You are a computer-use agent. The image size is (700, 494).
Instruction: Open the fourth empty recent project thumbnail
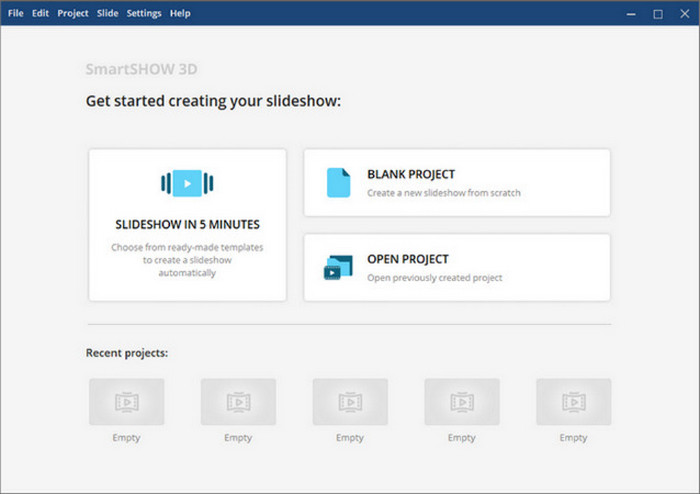click(462, 402)
